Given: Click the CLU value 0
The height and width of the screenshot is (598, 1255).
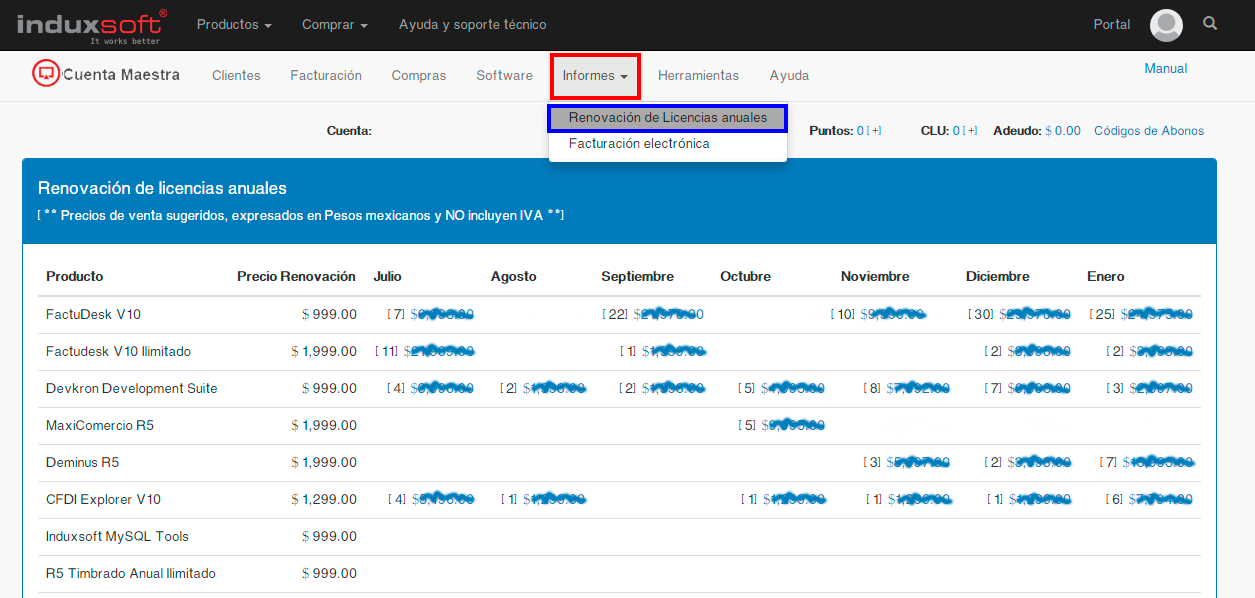Looking at the screenshot, I should point(956,131).
